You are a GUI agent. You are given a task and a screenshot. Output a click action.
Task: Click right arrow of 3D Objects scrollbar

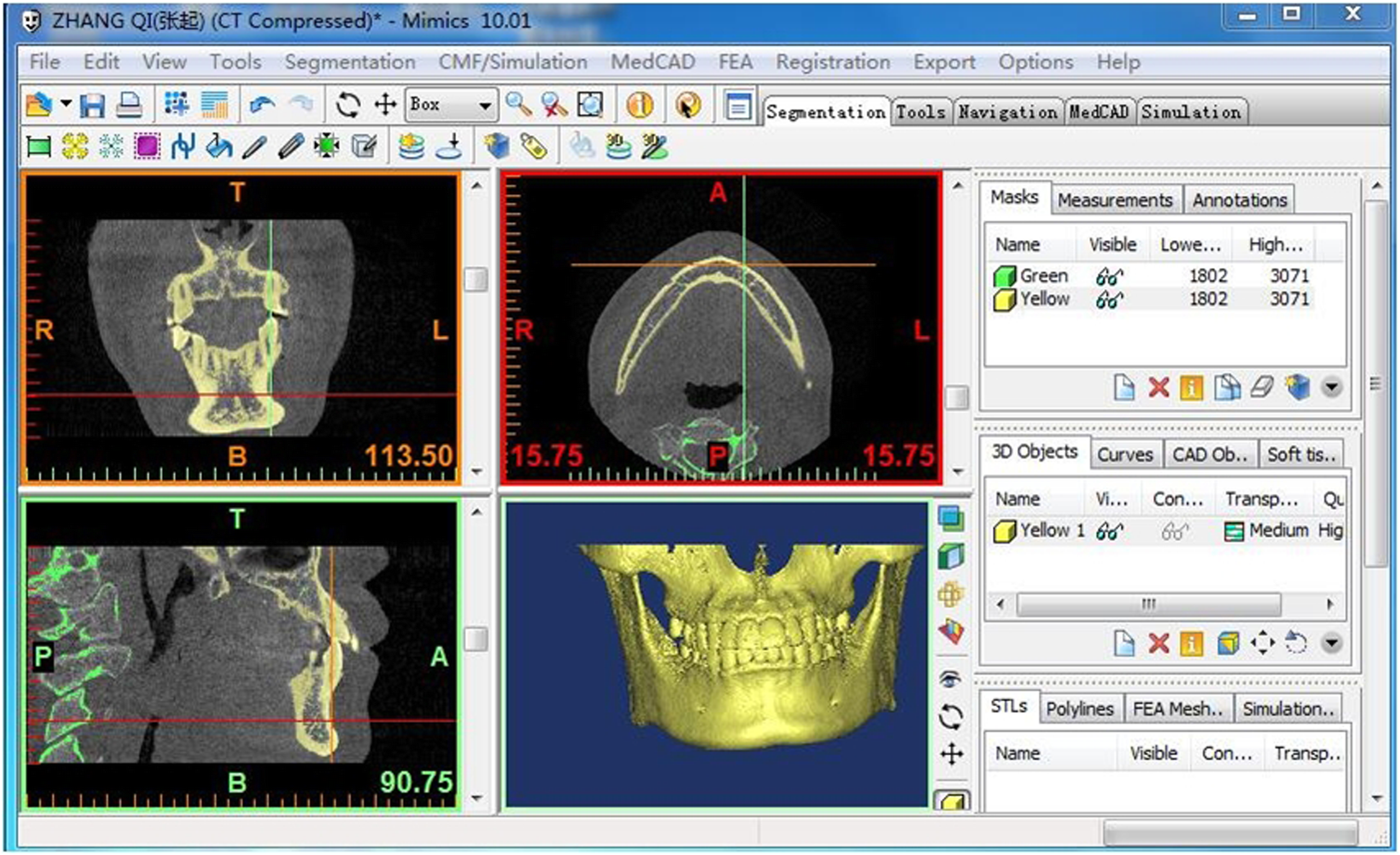[1330, 605]
